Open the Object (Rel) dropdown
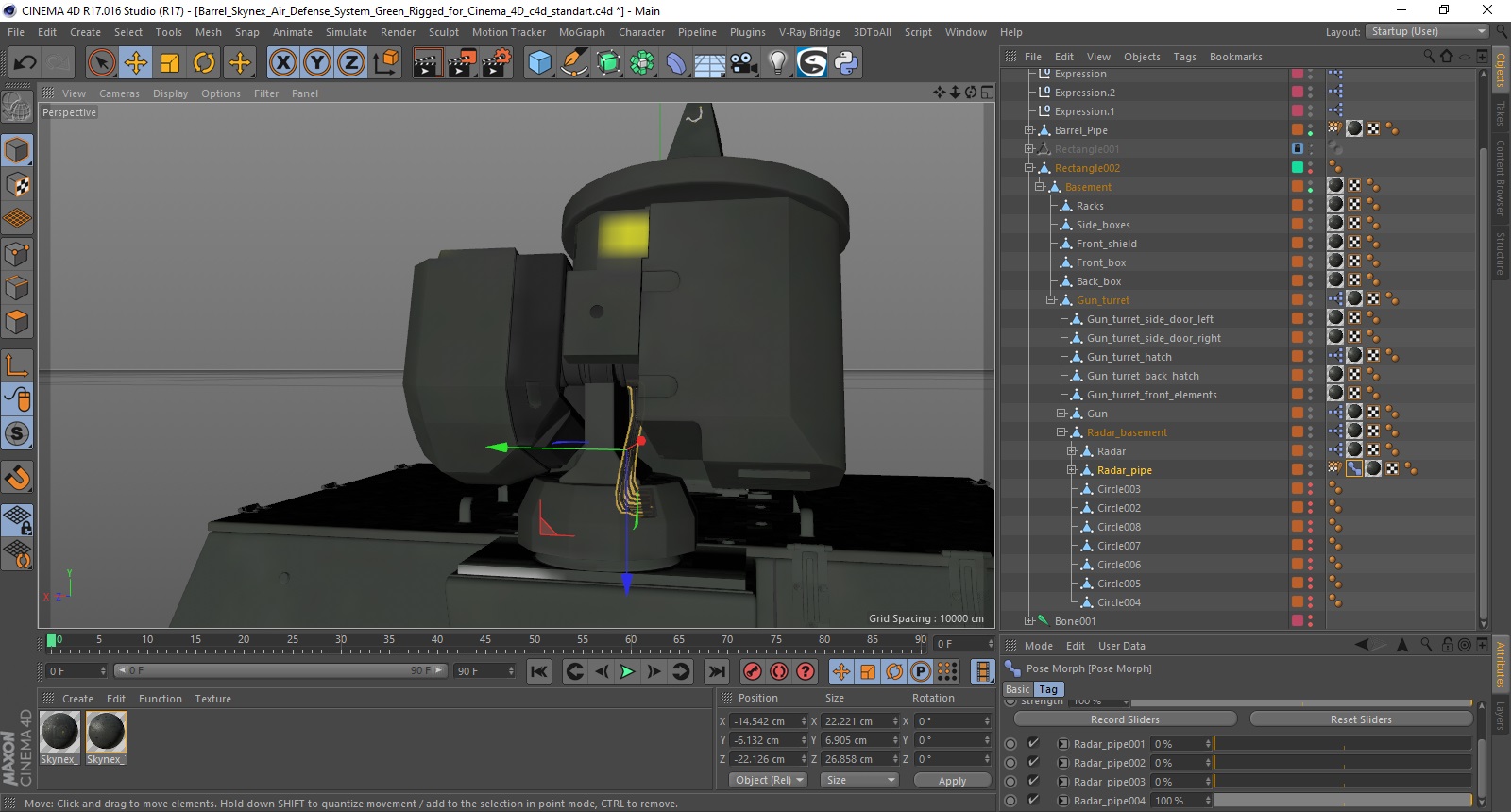Image resolution: width=1511 pixels, height=812 pixels. pos(769,780)
